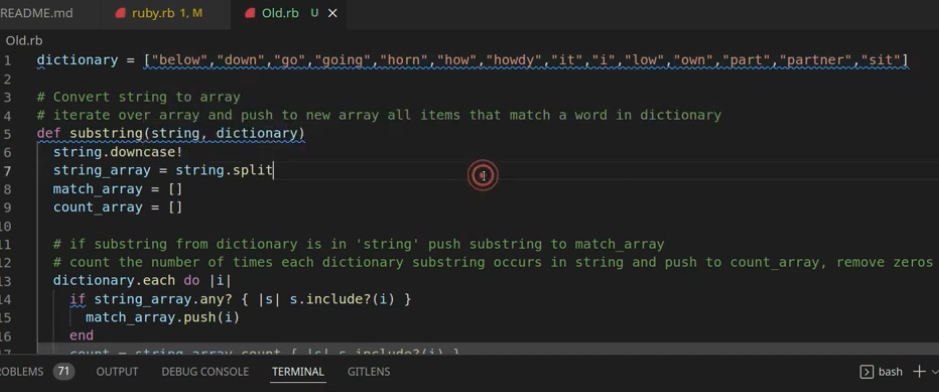The width and height of the screenshot is (939, 392).
Task: Click "count_array = []" on line 9
Action: (117, 207)
